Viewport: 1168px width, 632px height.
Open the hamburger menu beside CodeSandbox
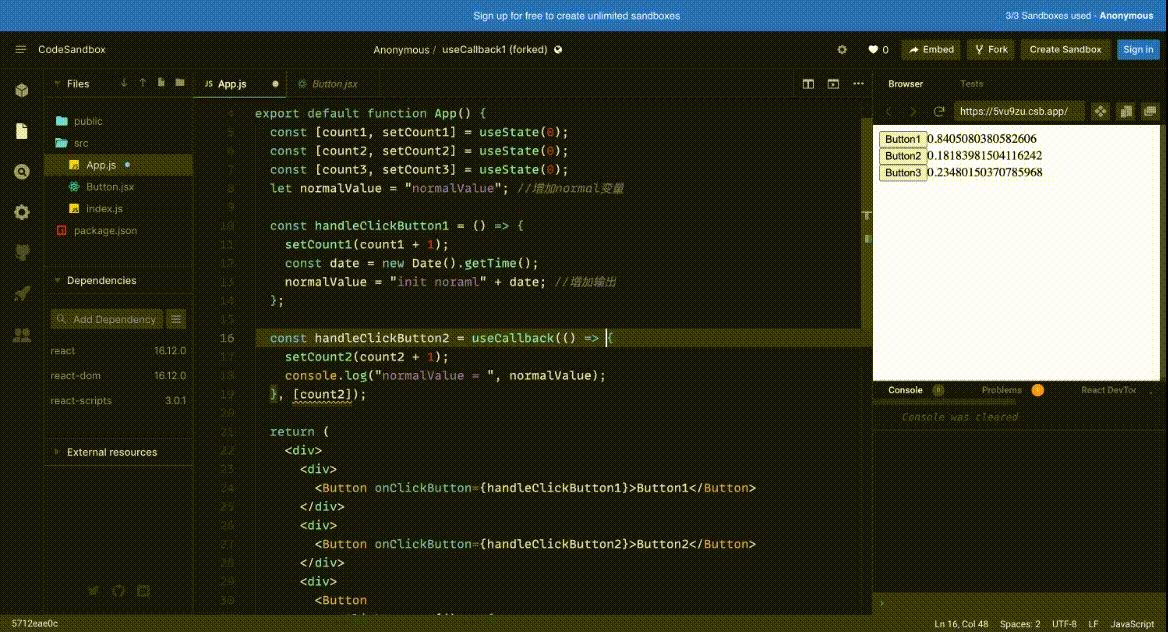(20, 49)
